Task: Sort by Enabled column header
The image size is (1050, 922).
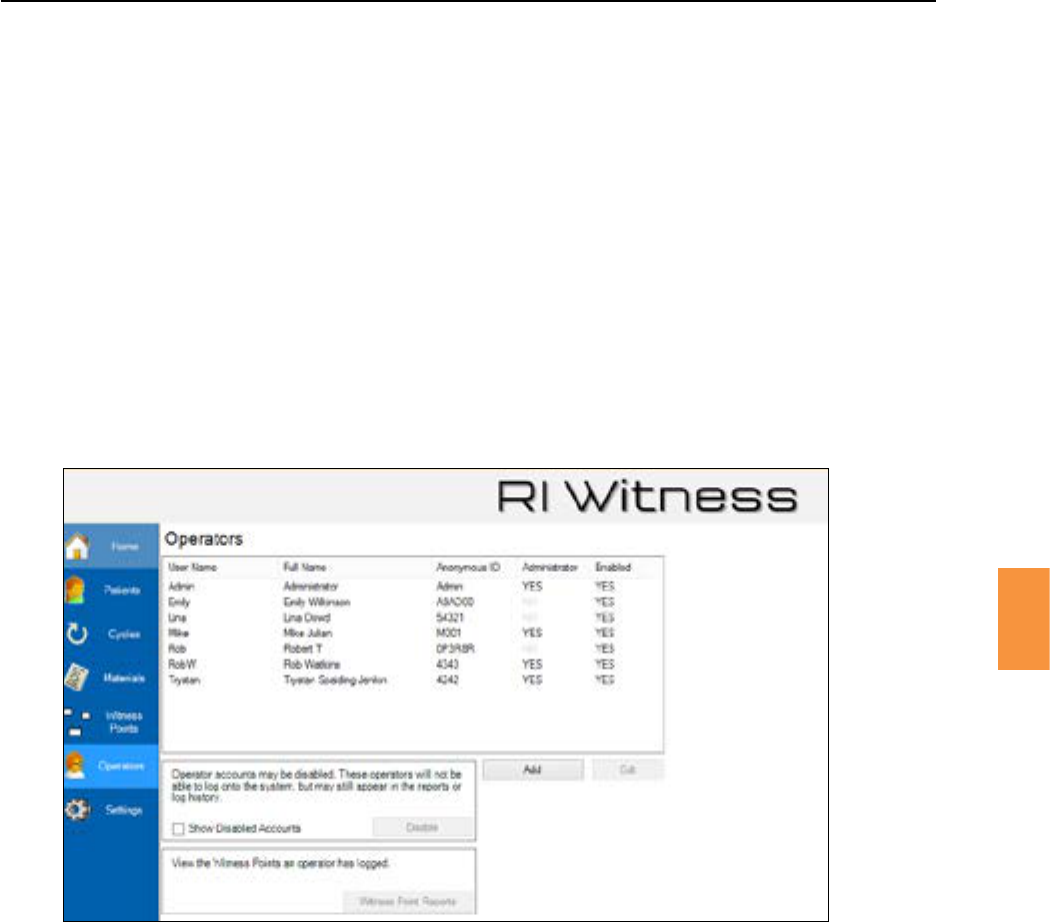Action: (613, 567)
